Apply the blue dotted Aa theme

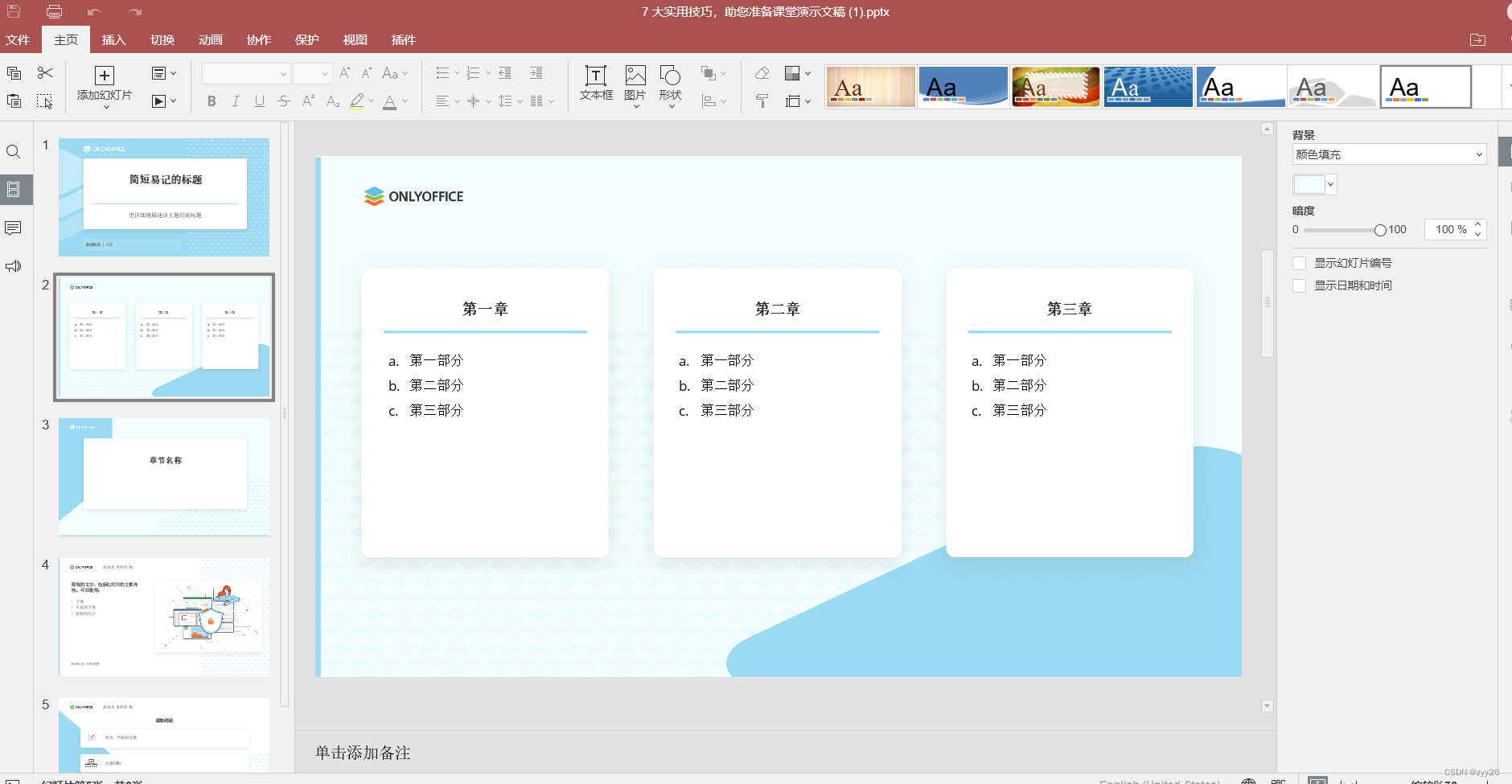[x=1148, y=87]
